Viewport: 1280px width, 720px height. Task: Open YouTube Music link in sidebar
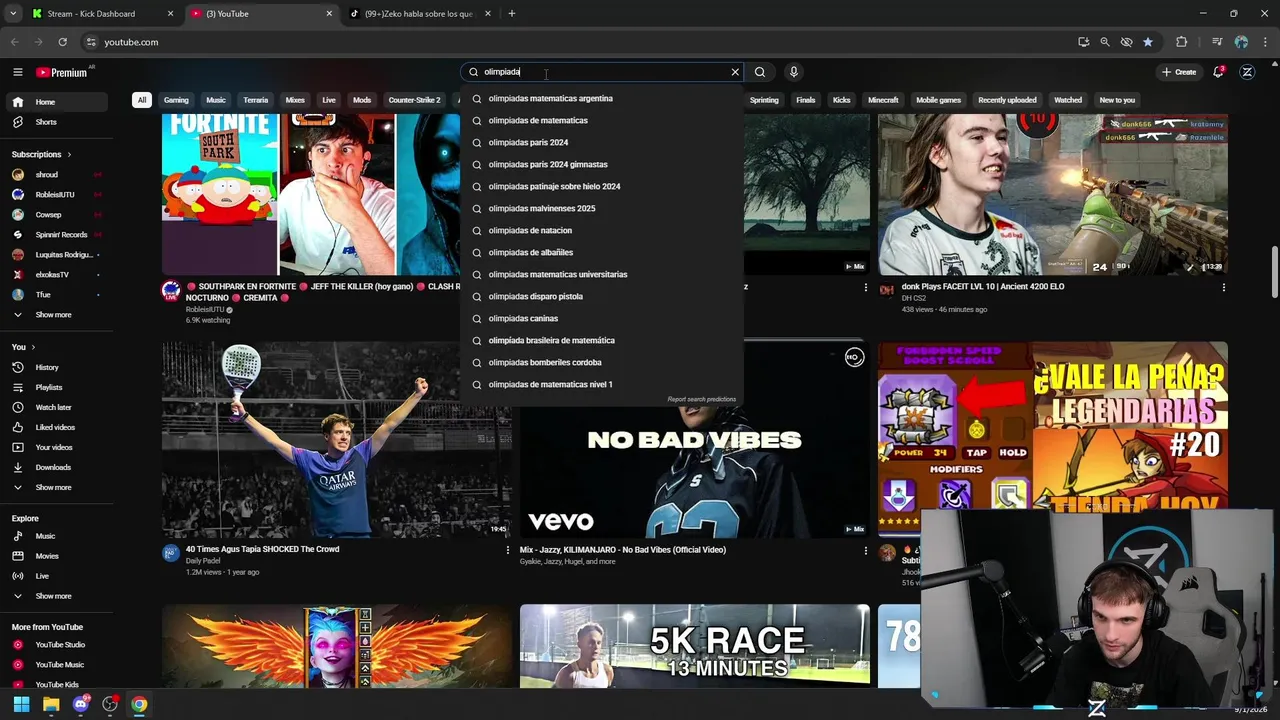[58, 665]
